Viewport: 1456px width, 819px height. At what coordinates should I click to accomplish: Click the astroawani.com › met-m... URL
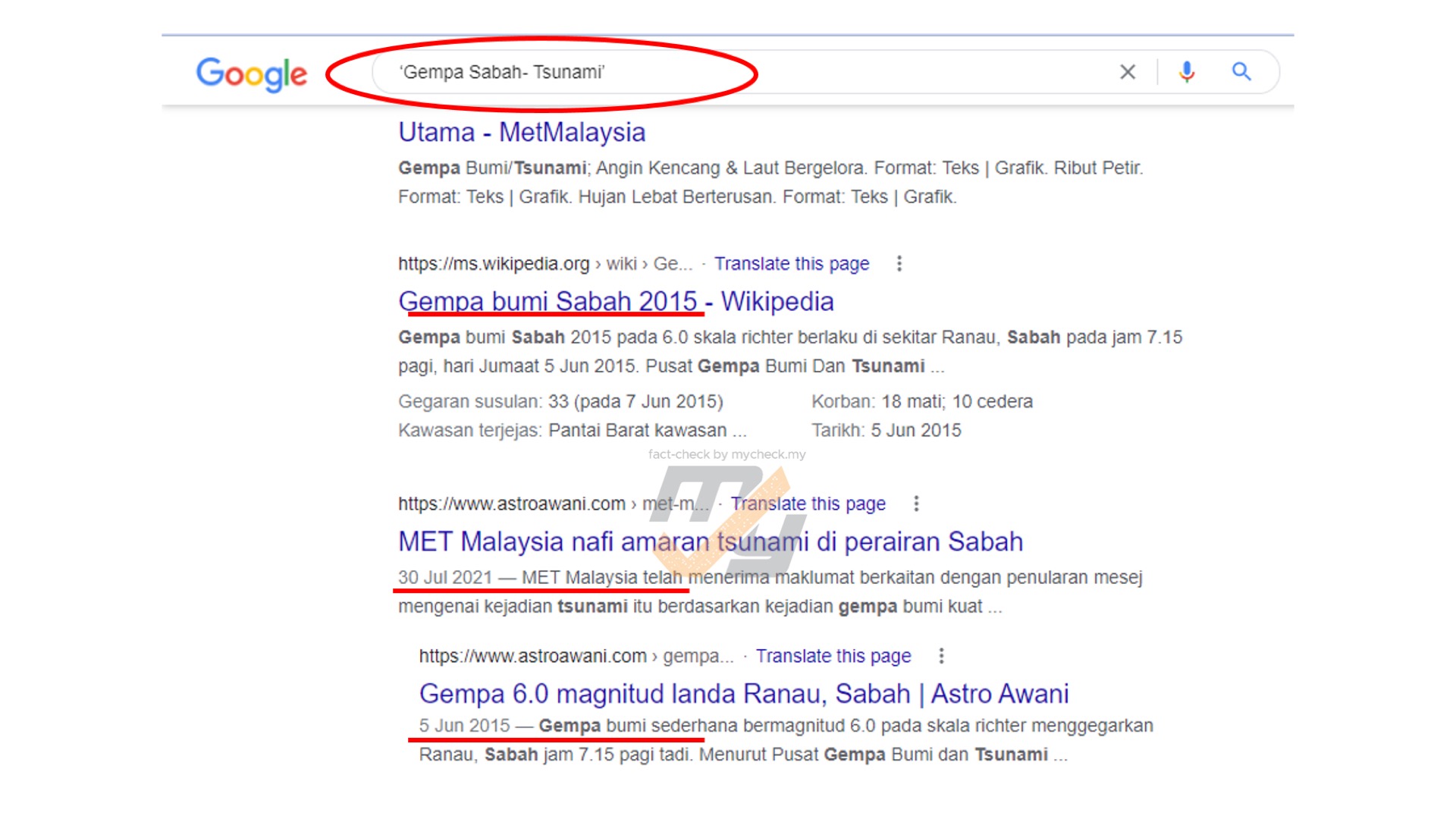[554, 504]
